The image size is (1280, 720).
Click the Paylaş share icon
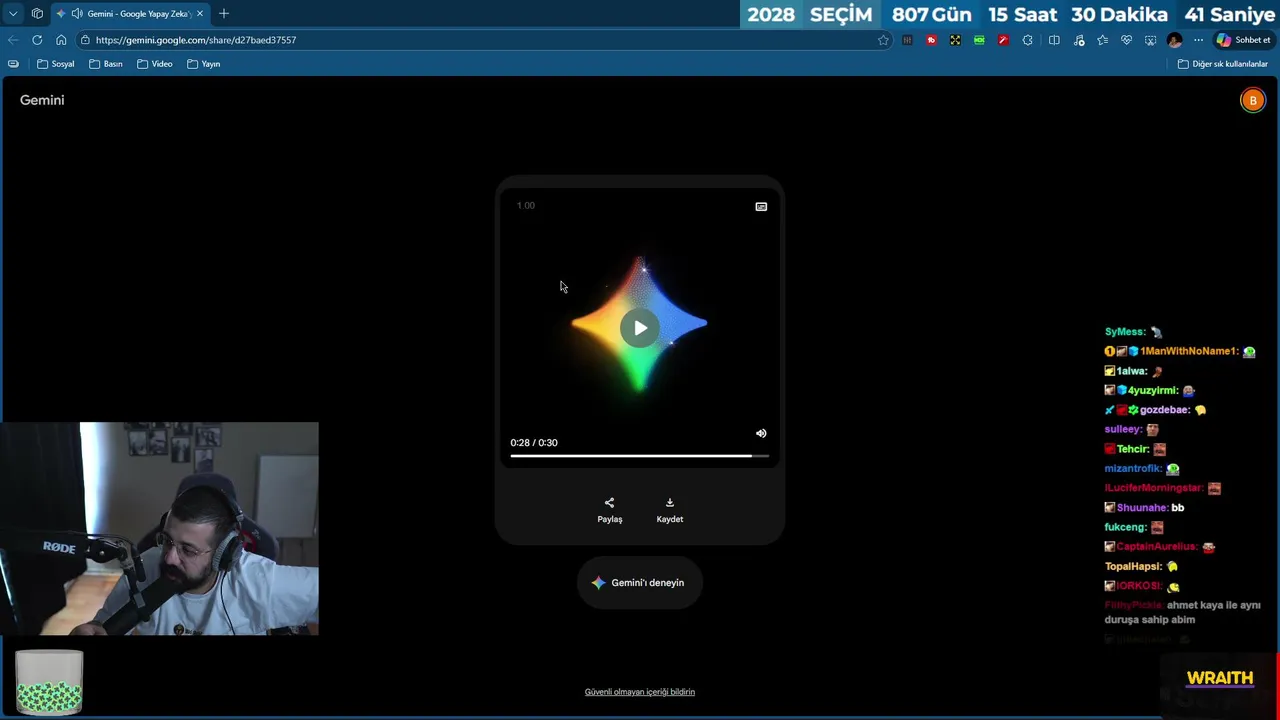(609, 503)
